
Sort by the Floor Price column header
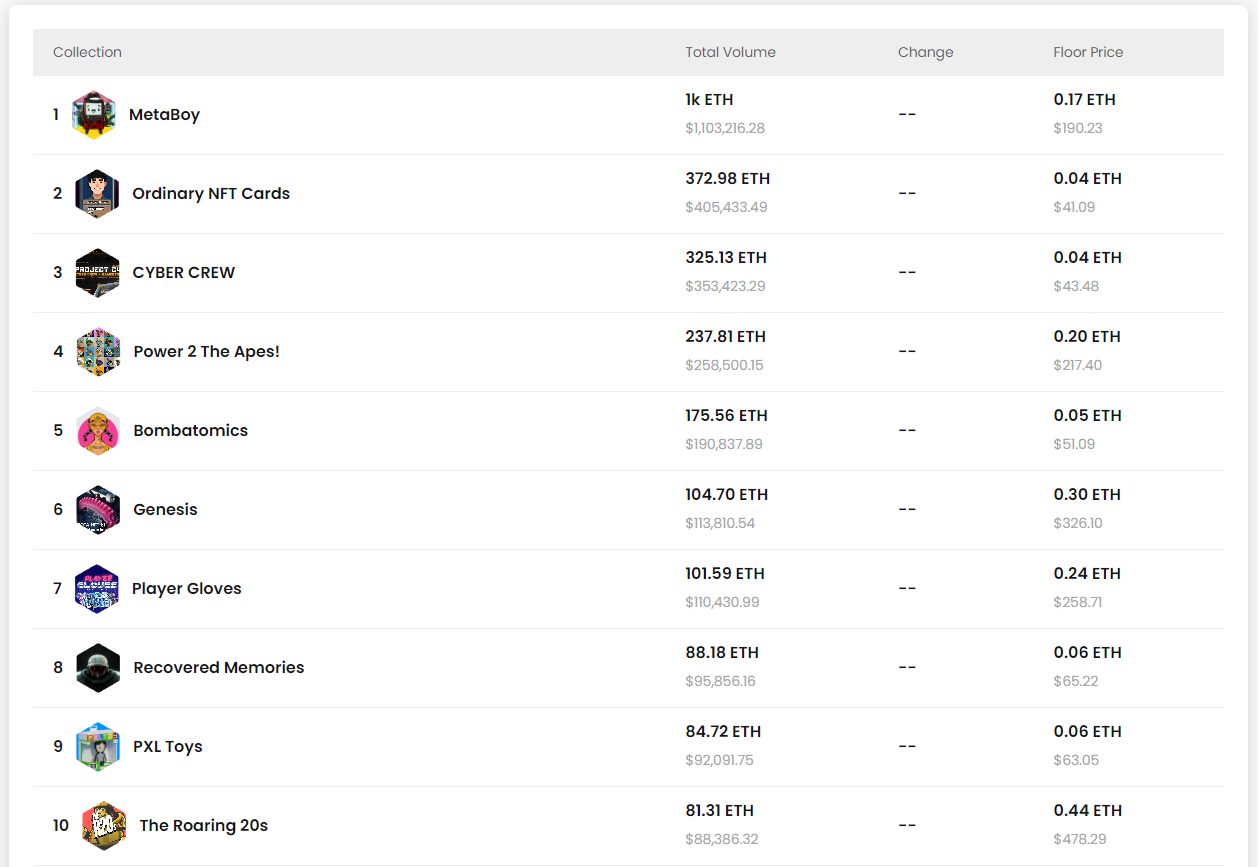1088,52
